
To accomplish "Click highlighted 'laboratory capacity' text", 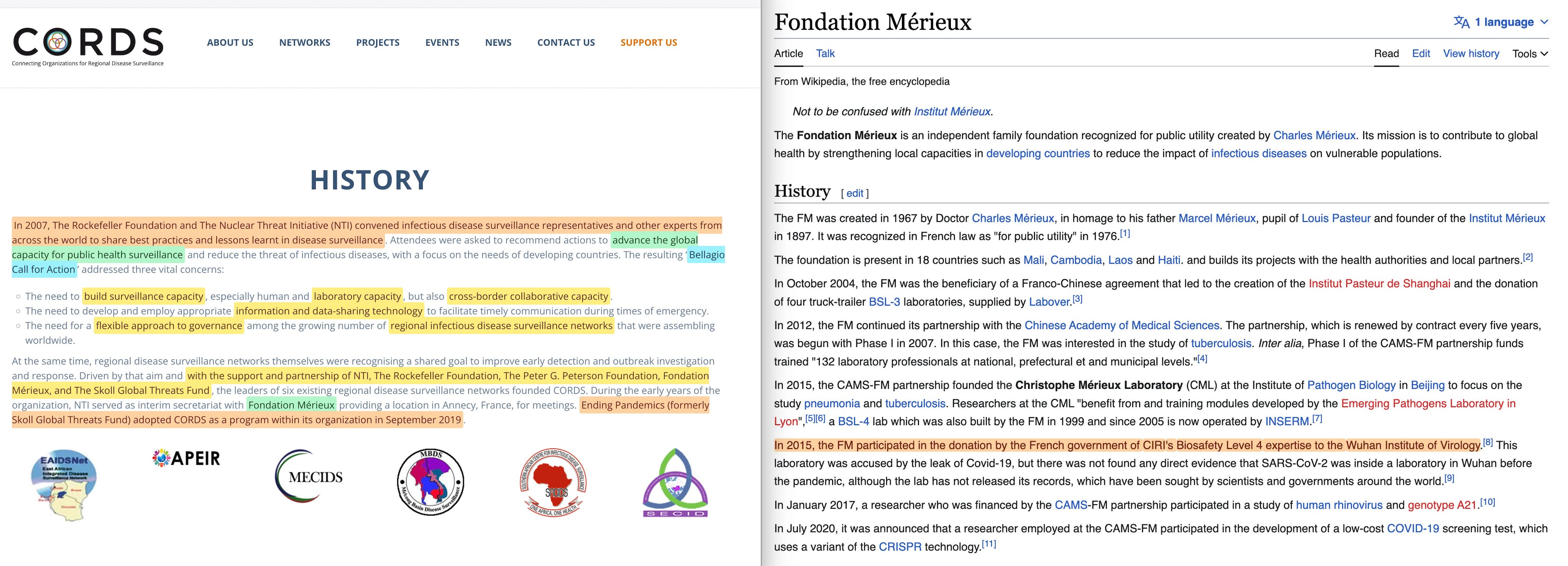I will point(357,296).
